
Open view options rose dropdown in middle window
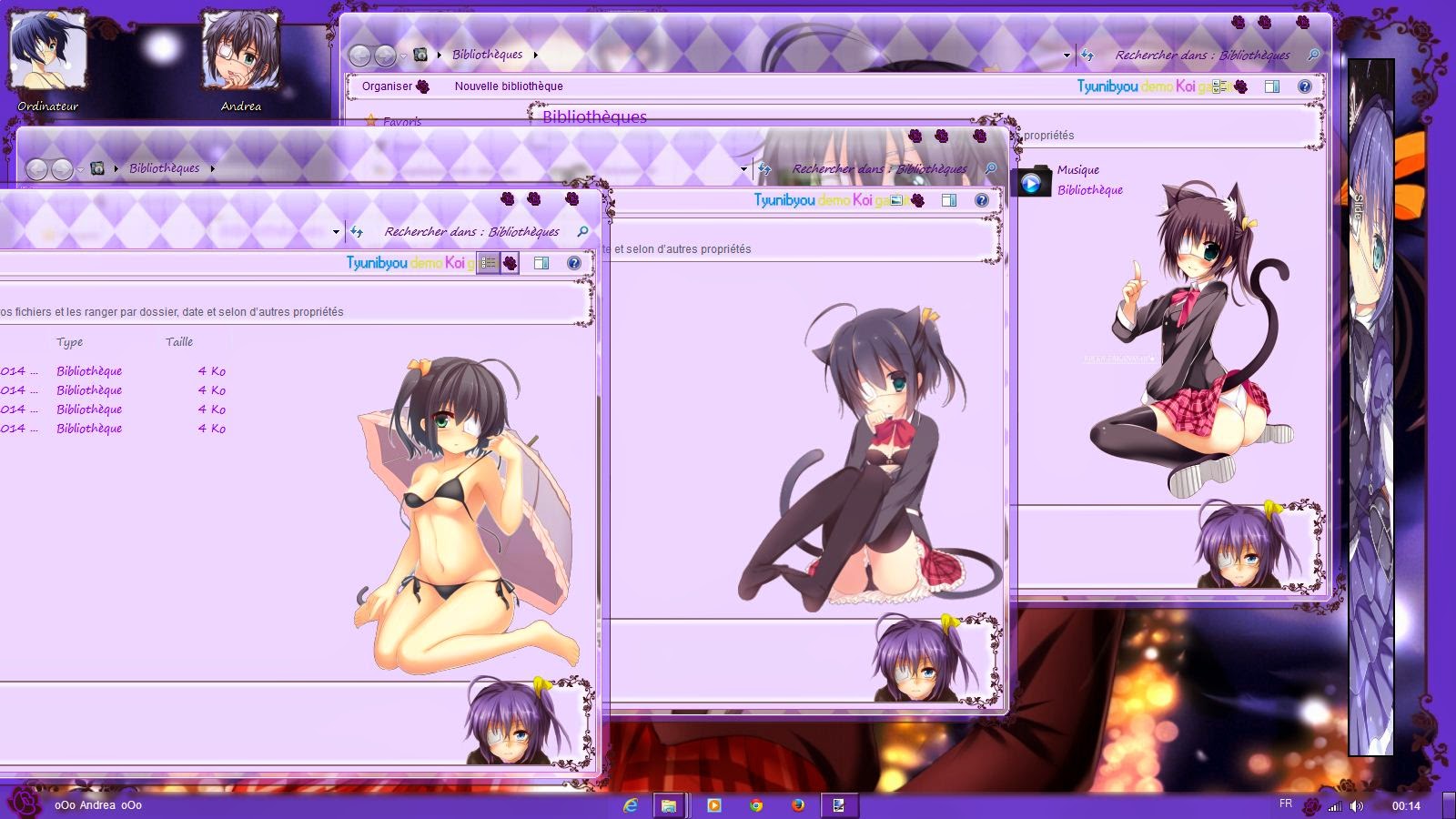pyautogui.click(x=917, y=200)
